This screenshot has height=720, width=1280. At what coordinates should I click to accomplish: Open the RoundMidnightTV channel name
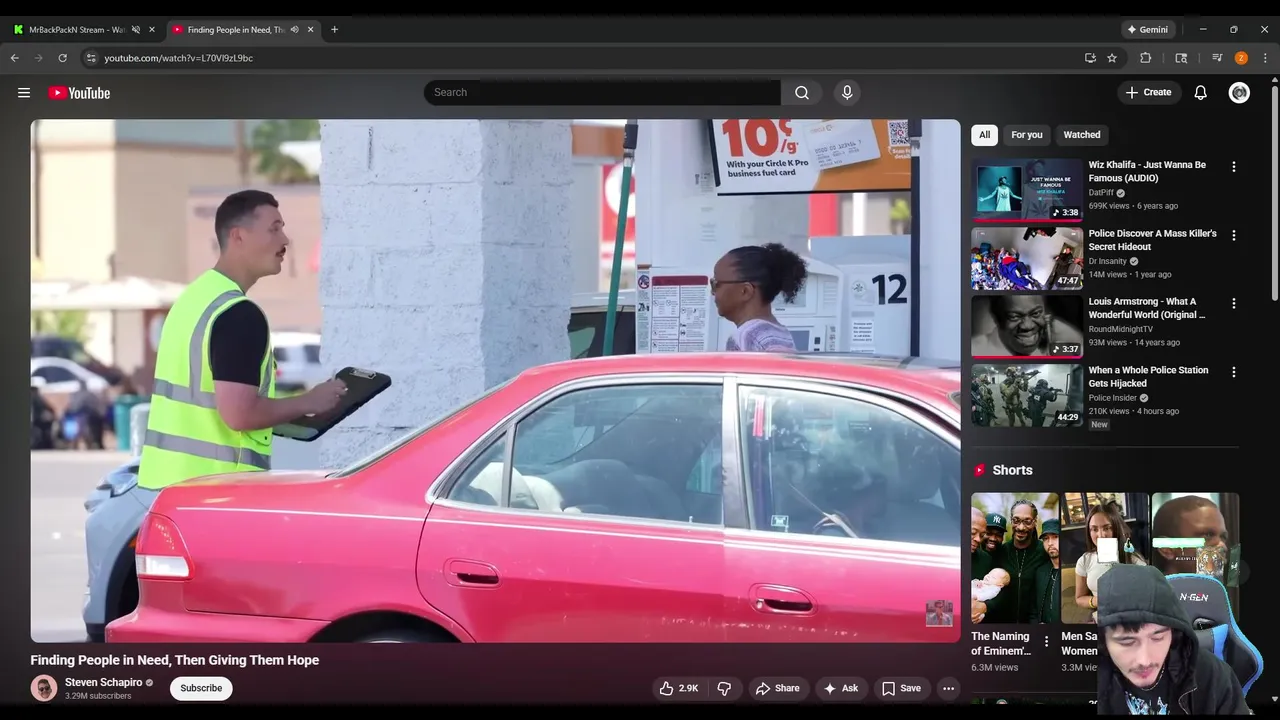coord(1120,329)
